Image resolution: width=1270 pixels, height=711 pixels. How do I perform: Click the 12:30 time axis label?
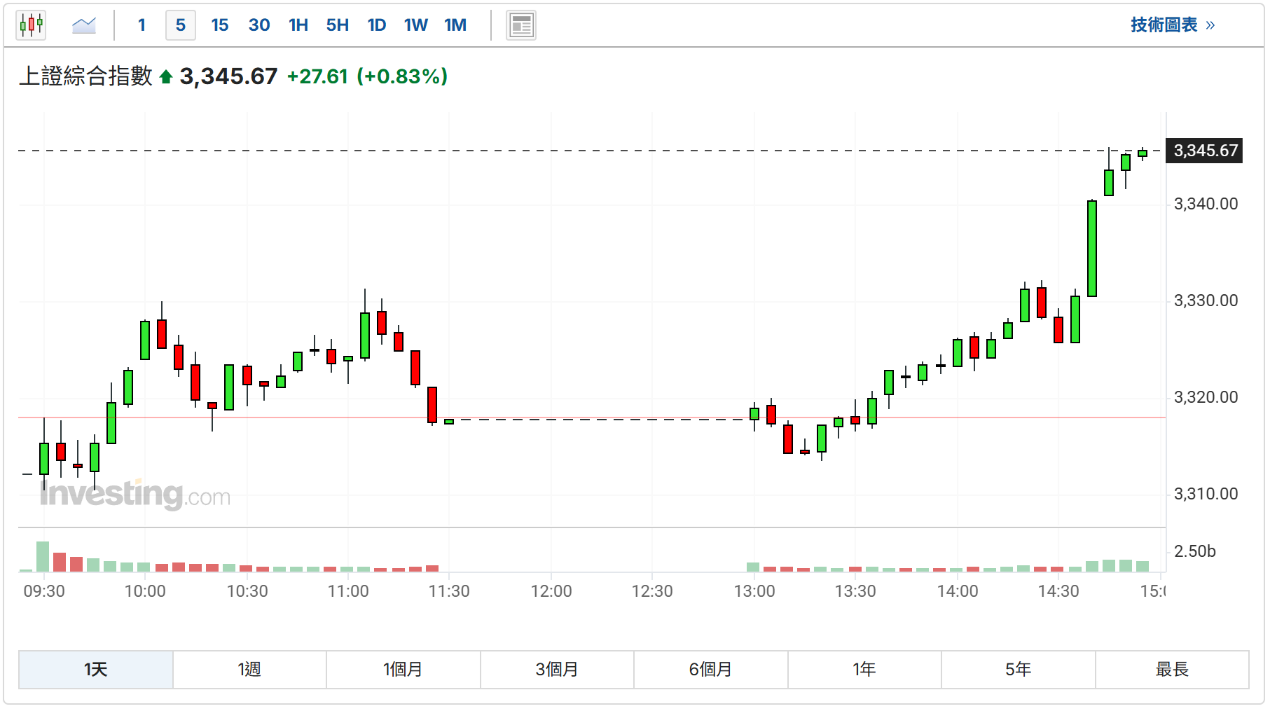click(x=652, y=592)
